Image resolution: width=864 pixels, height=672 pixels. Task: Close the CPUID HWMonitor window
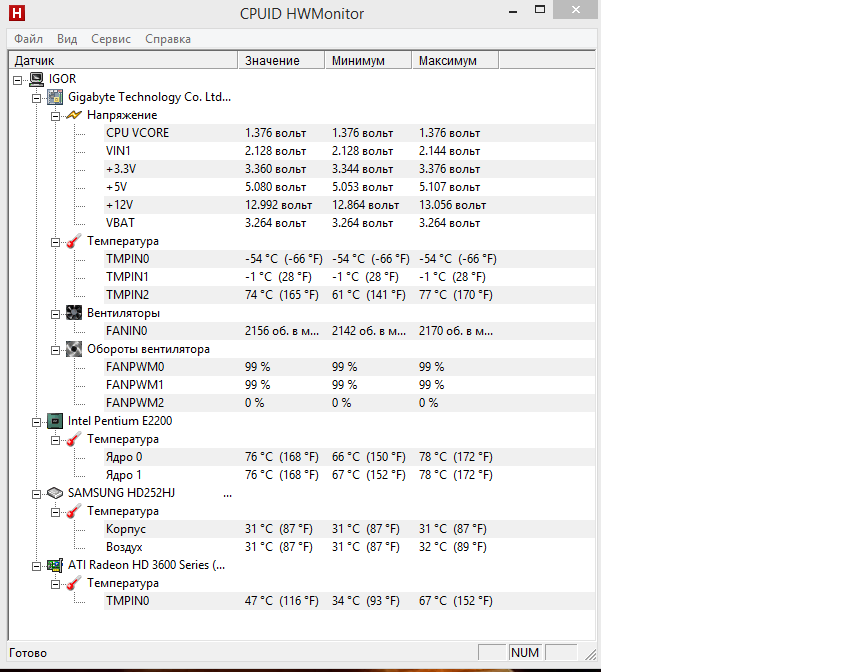click(x=576, y=10)
